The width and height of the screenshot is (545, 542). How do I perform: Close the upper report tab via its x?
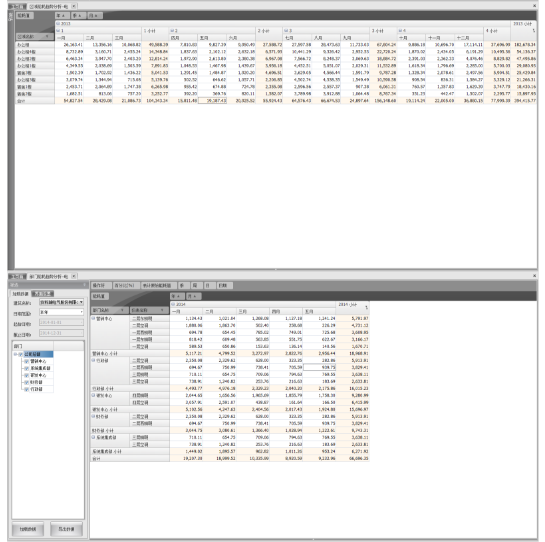pos(74,6)
